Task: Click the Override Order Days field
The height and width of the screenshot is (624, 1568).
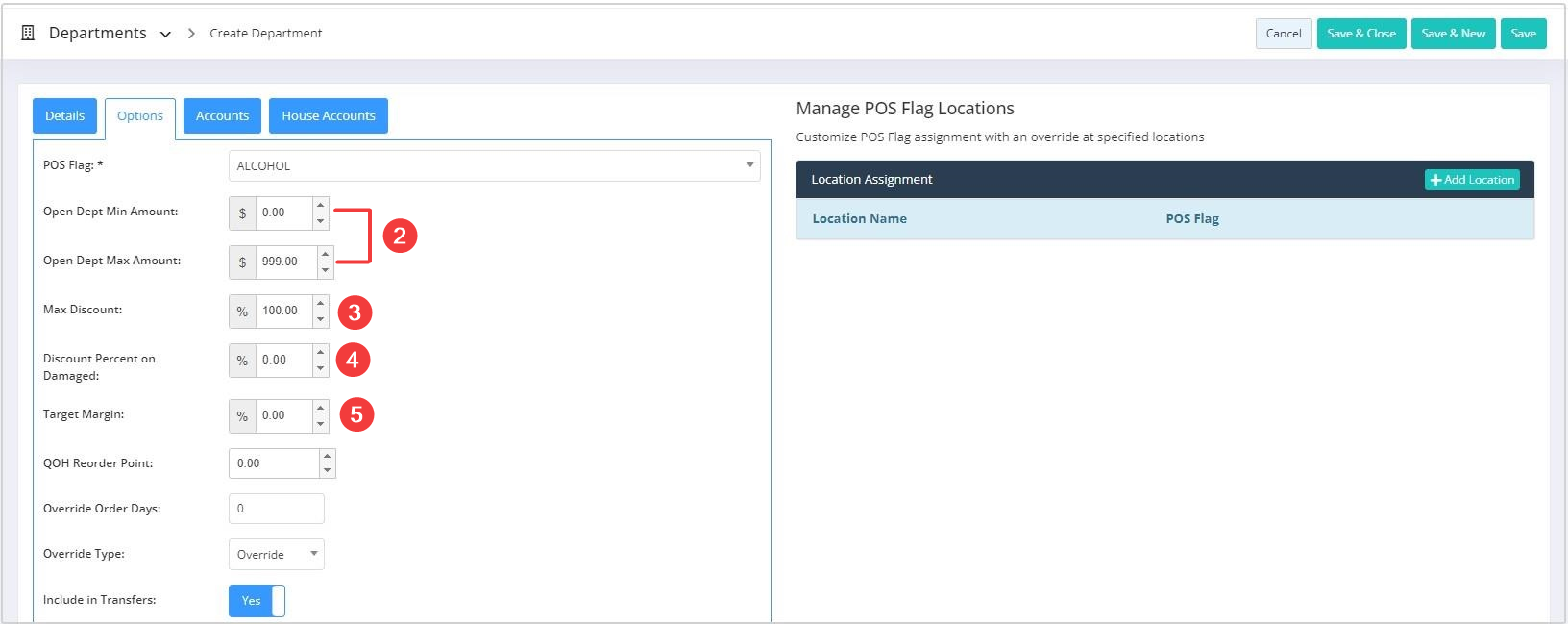Action: tap(277, 509)
